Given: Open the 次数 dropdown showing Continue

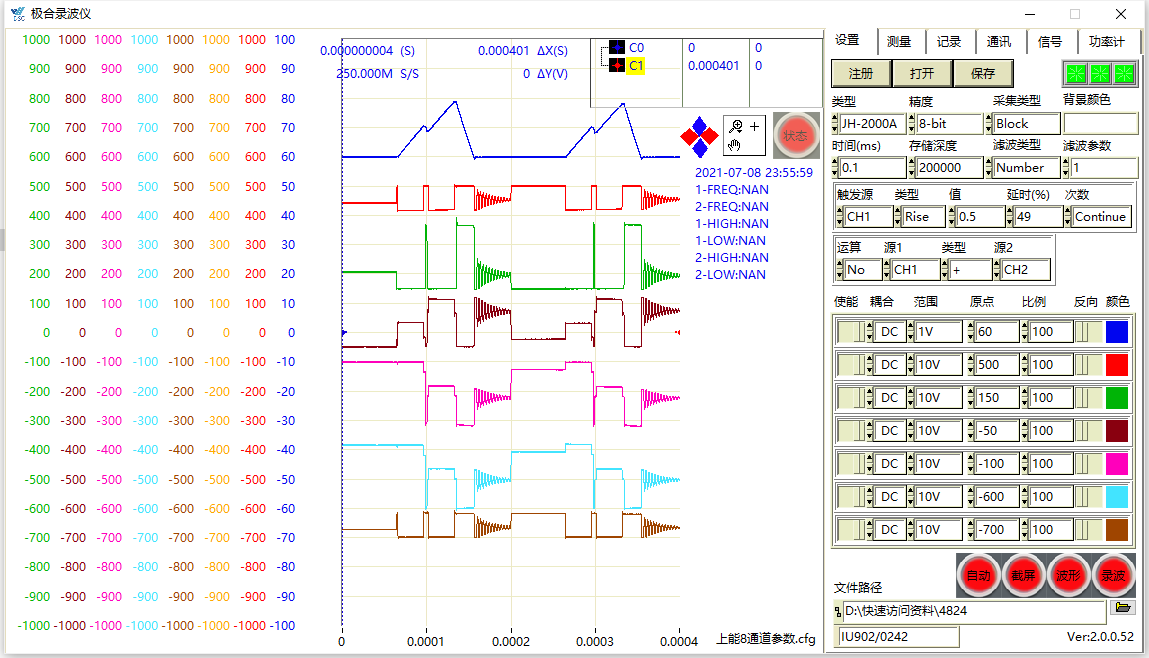Looking at the screenshot, I should (x=1099, y=216).
